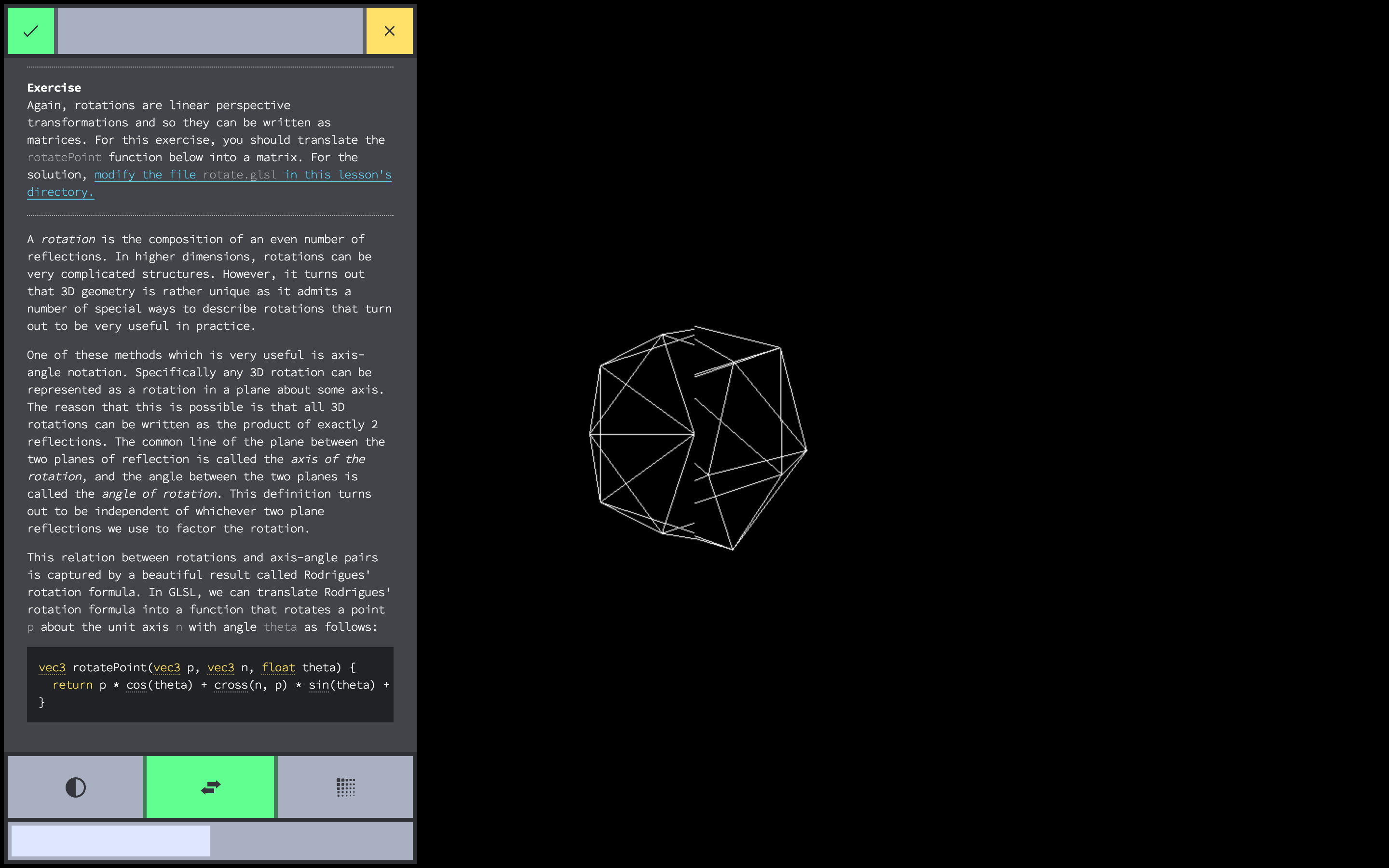Click the wireframe polyhedron in the canvas

[x=697, y=436]
